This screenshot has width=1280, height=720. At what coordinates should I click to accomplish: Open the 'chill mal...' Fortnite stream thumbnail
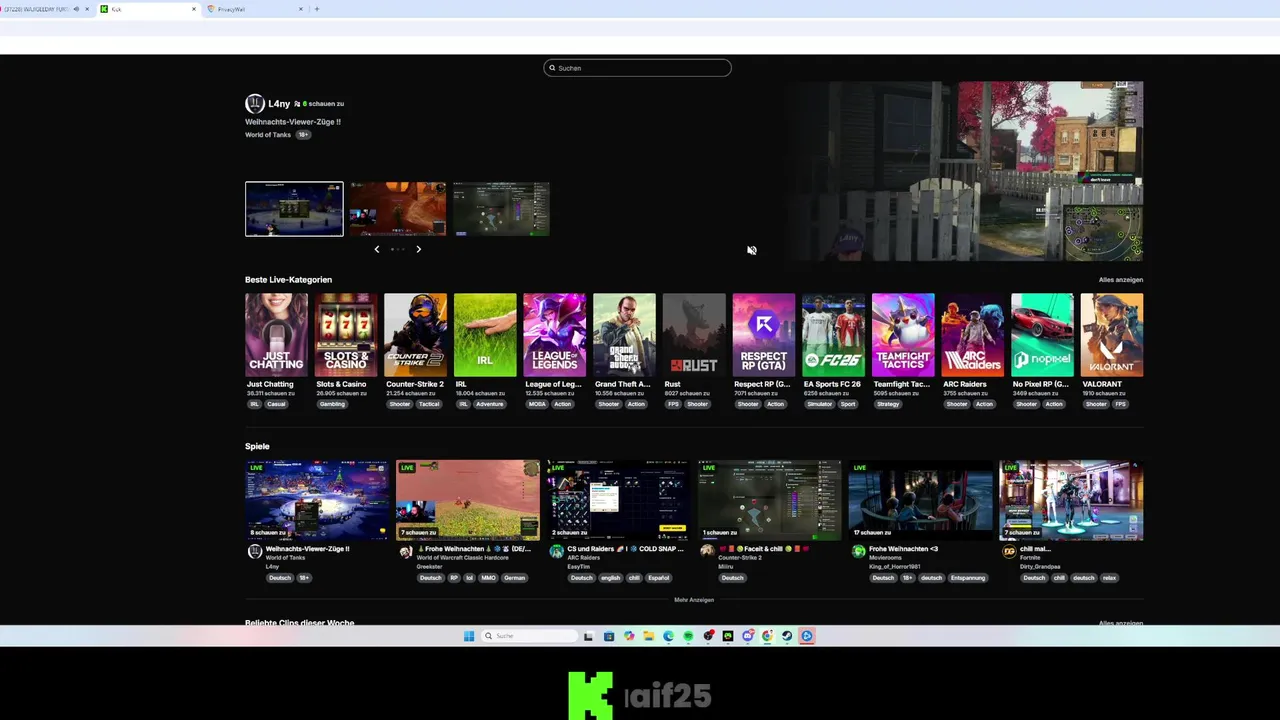point(1071,500)
